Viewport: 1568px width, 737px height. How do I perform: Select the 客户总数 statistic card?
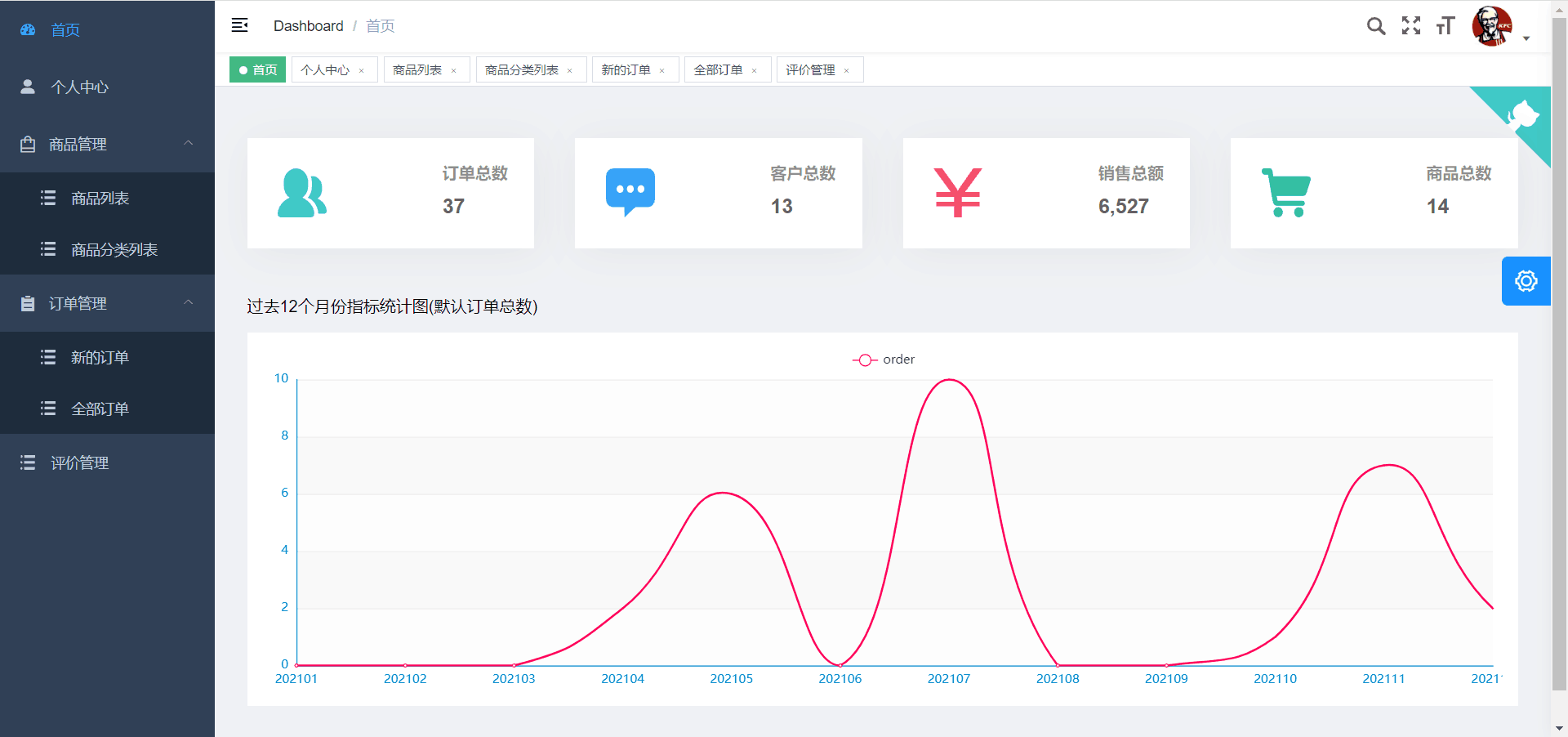pyautogui.click(x=719, y=193)
